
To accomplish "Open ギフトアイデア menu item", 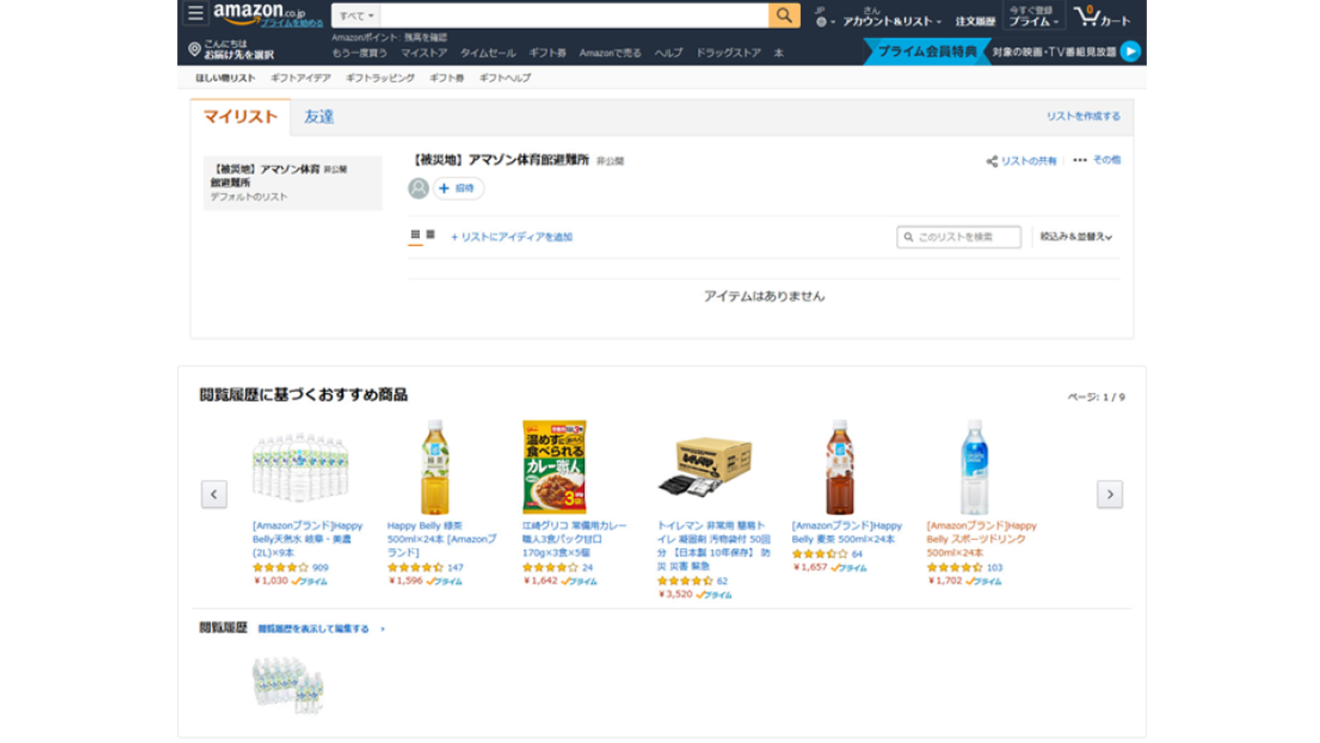I will tap(300, 78).
